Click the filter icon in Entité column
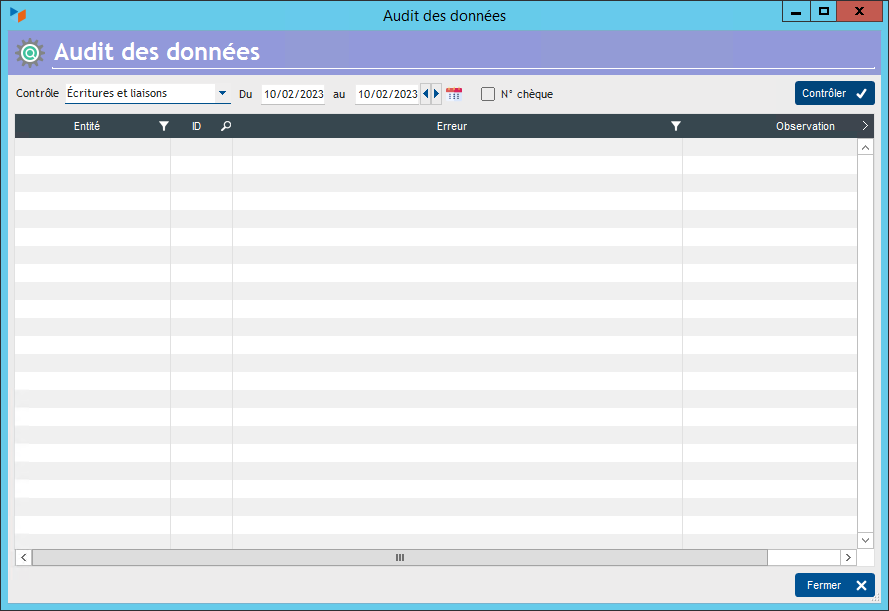 point(164,127)
